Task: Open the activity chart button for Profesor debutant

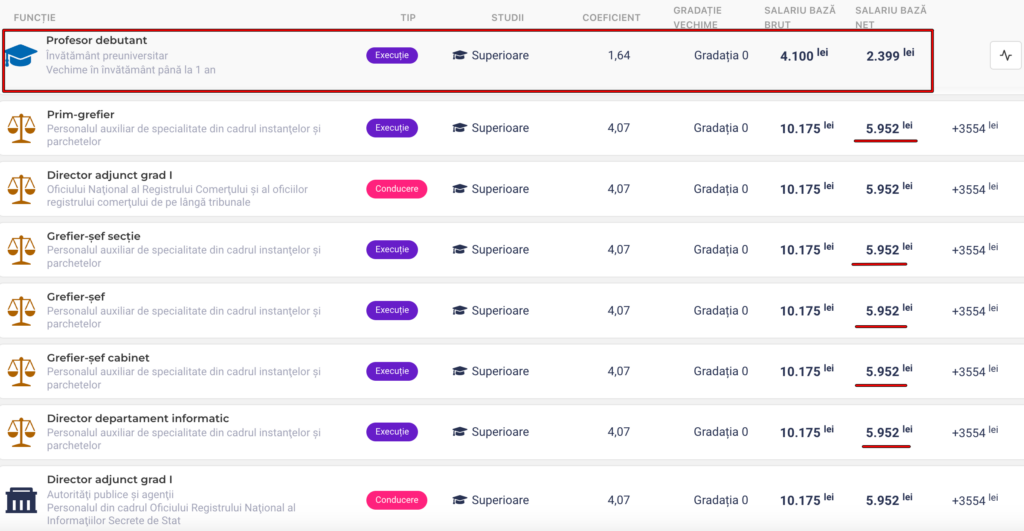Action: pos(1005,56)
